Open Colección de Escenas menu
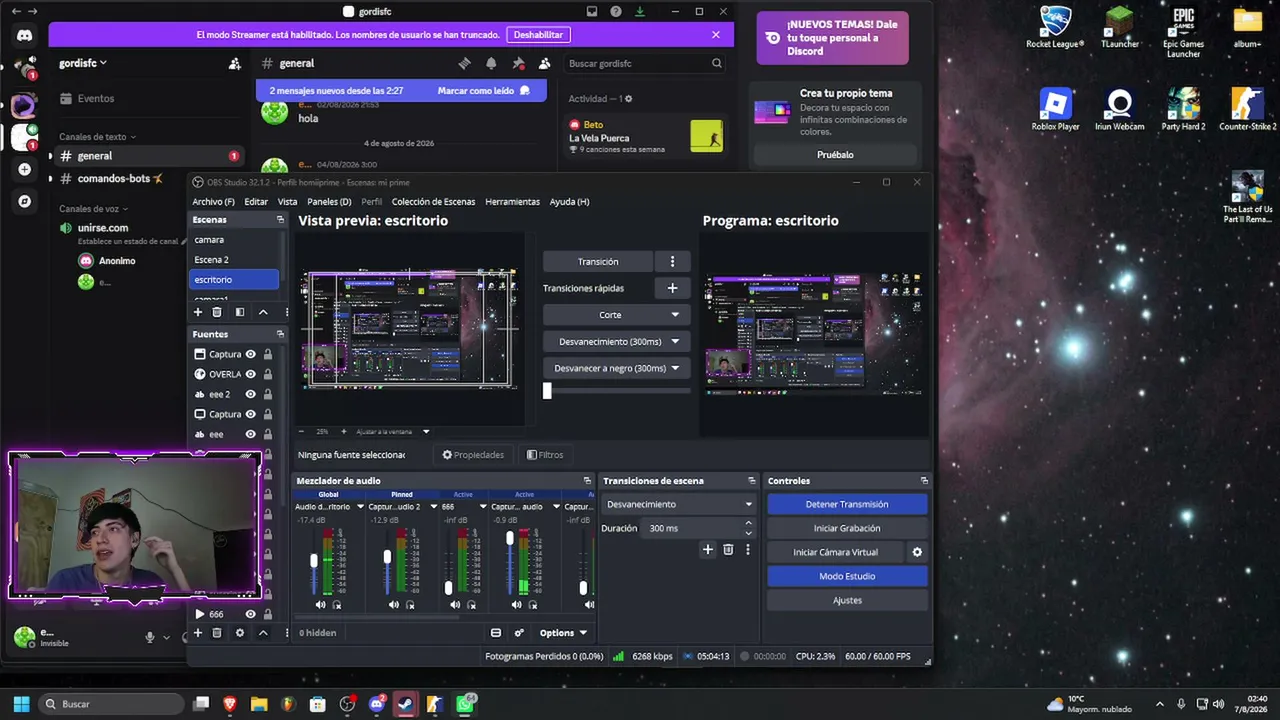 click(x=433, y=202)
